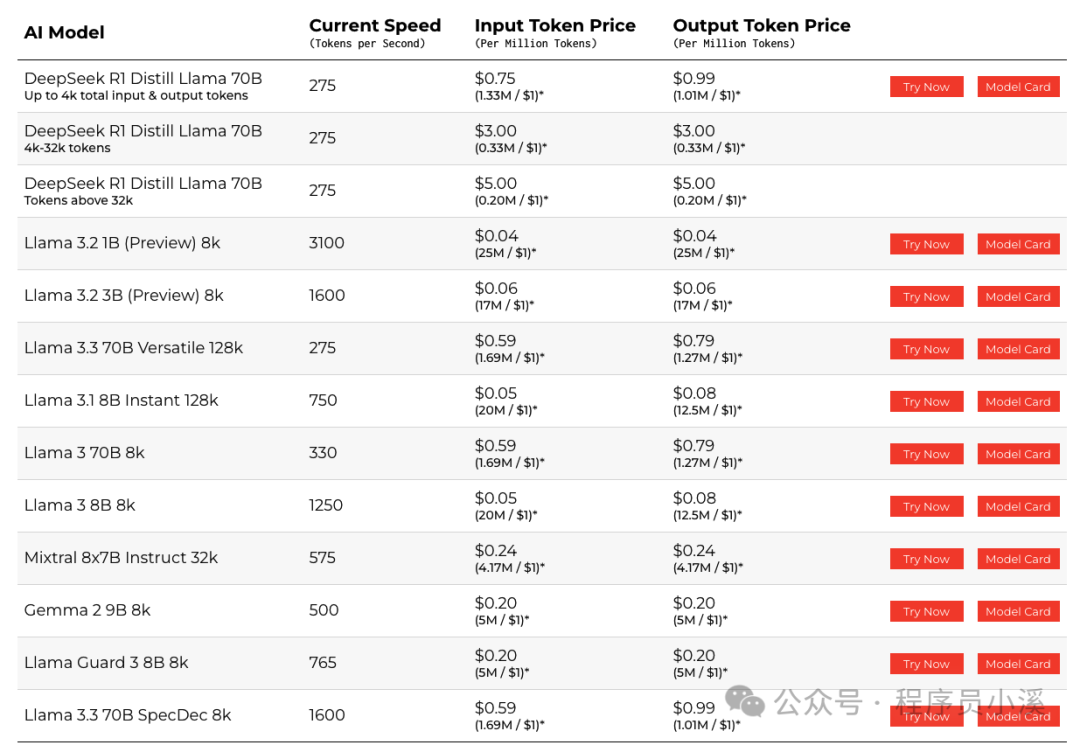Click Try Now for DeepSeek R1 Distill Llama 70B
Screen dimensions: 1080x745
pyautogui.click(x=926, y=87)
